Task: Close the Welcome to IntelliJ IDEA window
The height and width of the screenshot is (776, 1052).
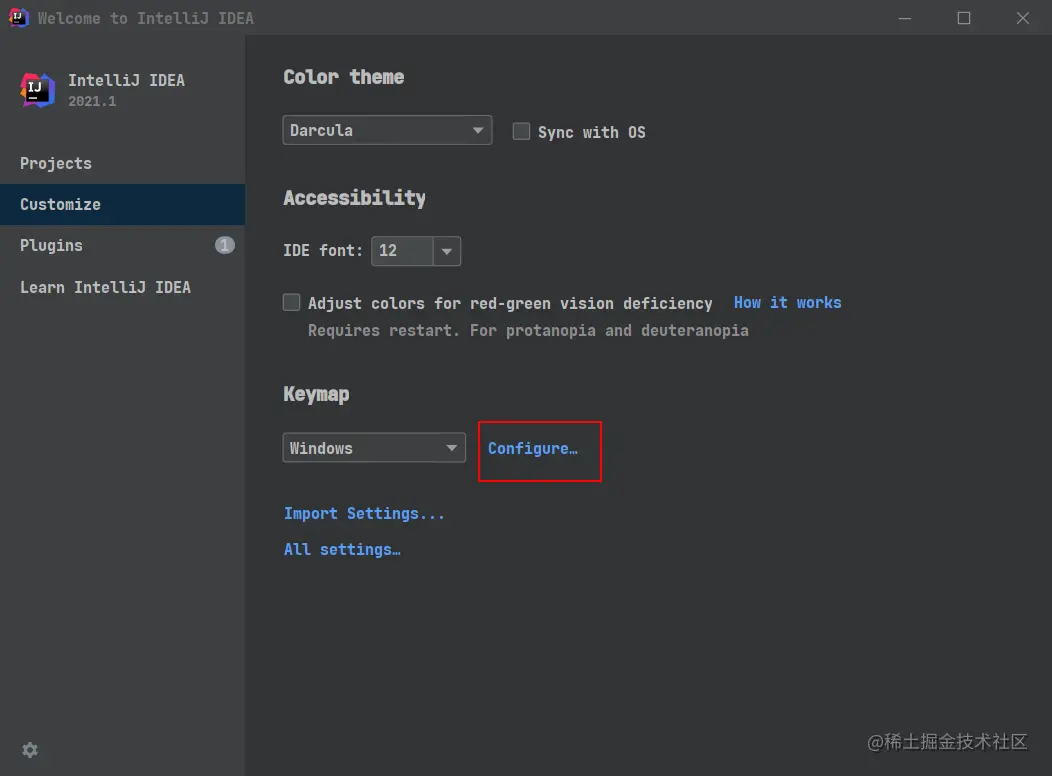Action: pos(1022,18)
